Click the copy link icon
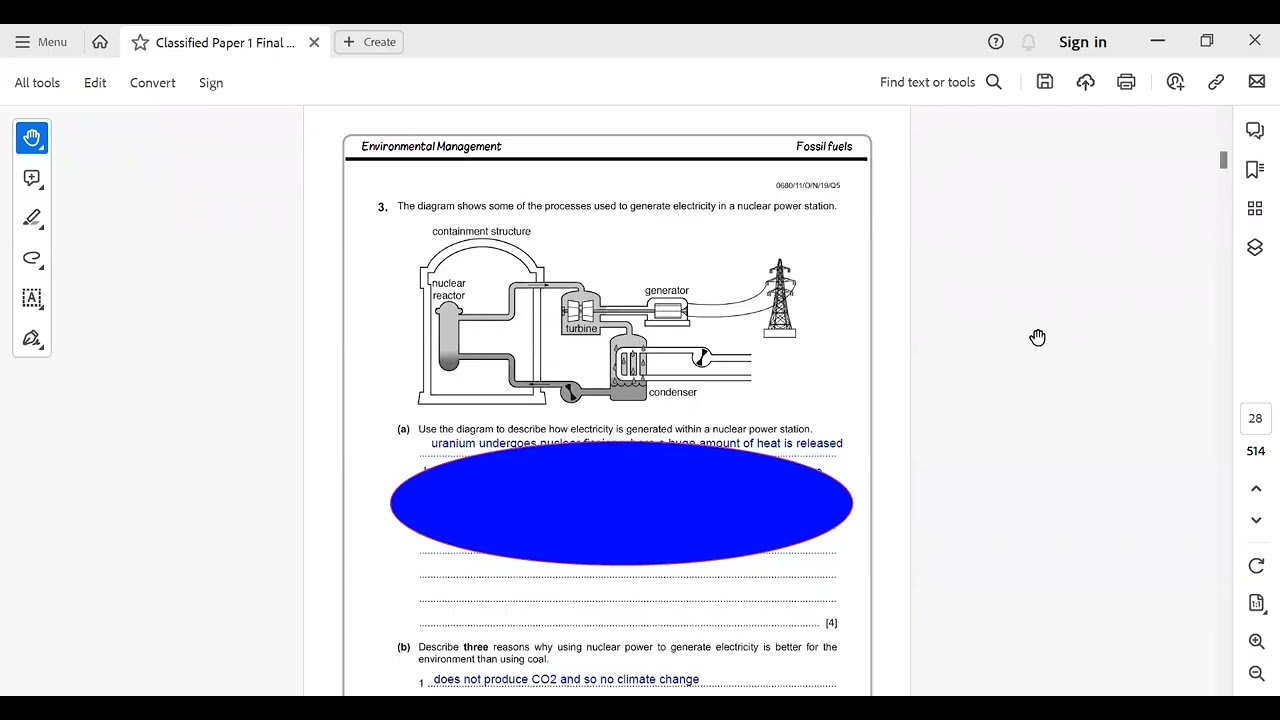 1216,82
